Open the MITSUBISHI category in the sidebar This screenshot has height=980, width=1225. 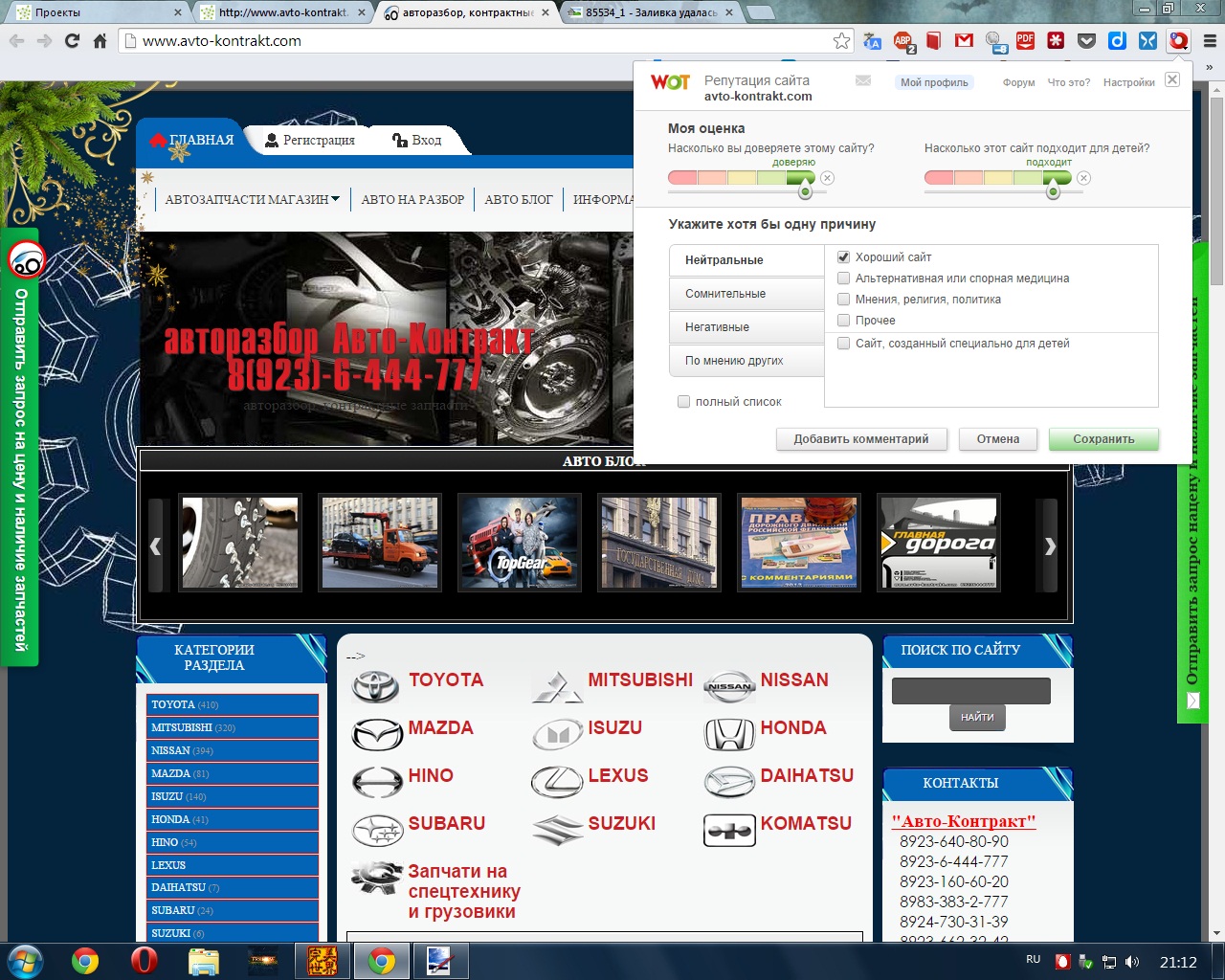233,727
